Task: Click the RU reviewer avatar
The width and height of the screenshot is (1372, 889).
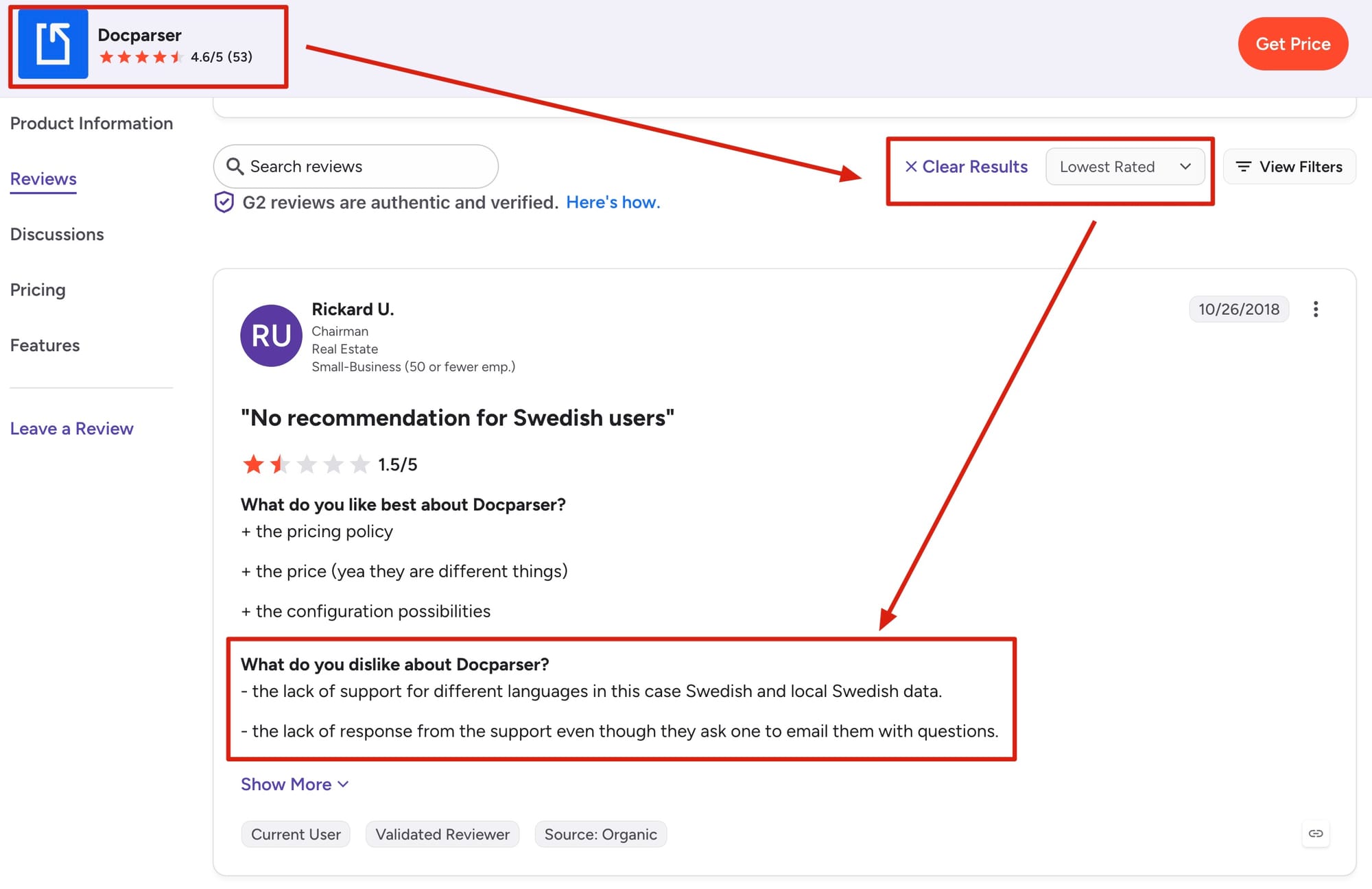Action: point(271,335)
